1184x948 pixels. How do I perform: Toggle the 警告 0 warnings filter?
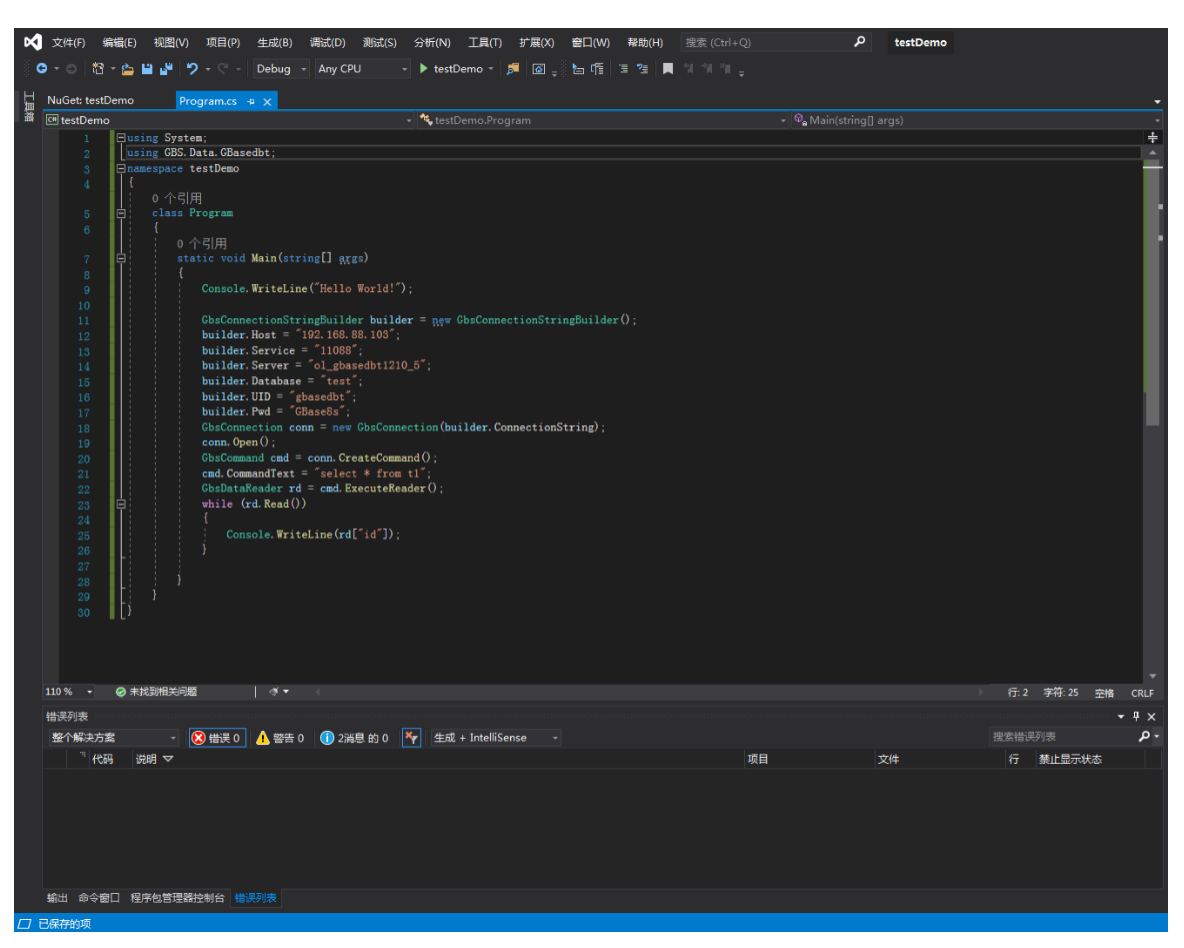[280, 738]
